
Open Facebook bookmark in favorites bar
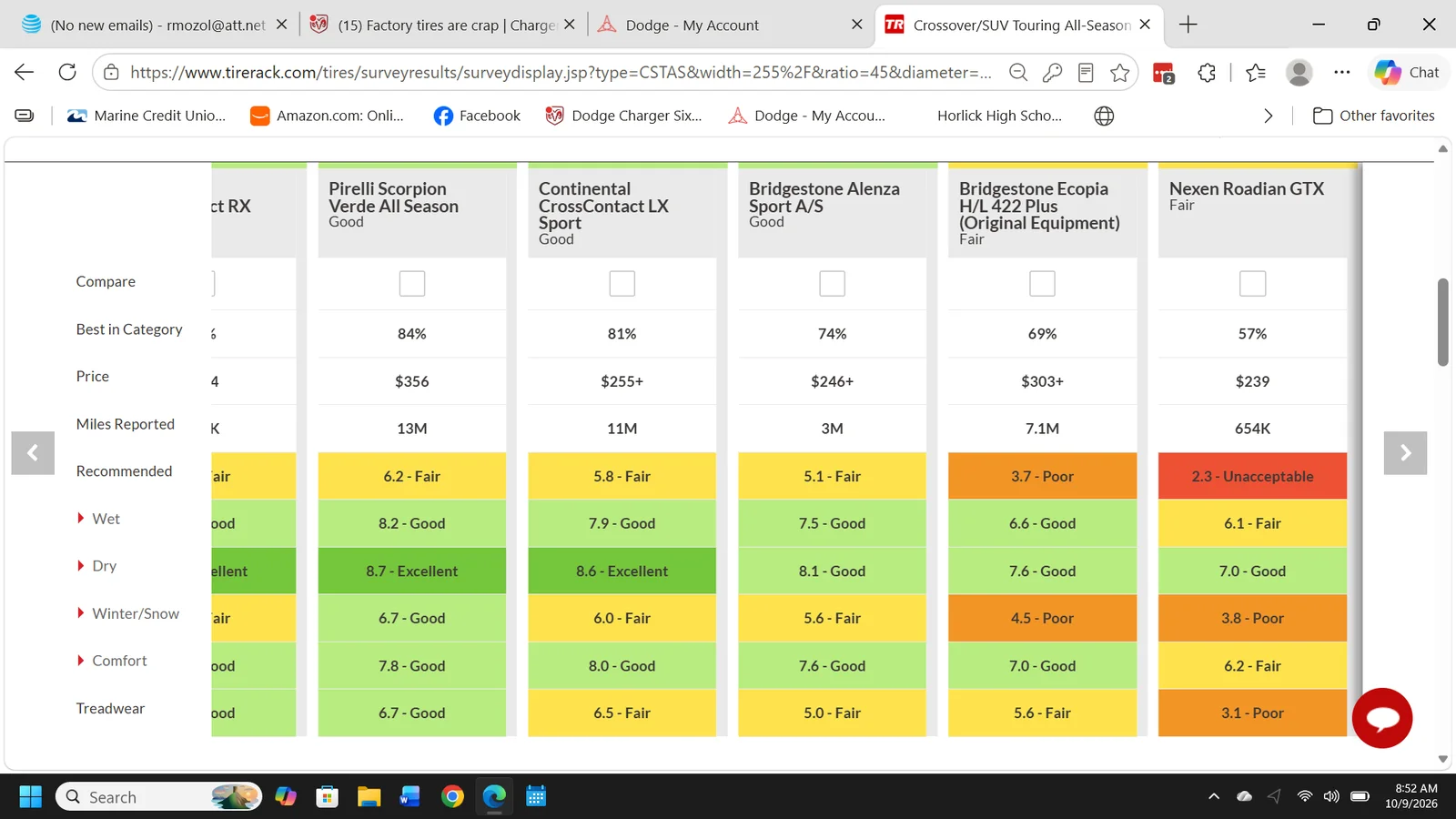477,116
